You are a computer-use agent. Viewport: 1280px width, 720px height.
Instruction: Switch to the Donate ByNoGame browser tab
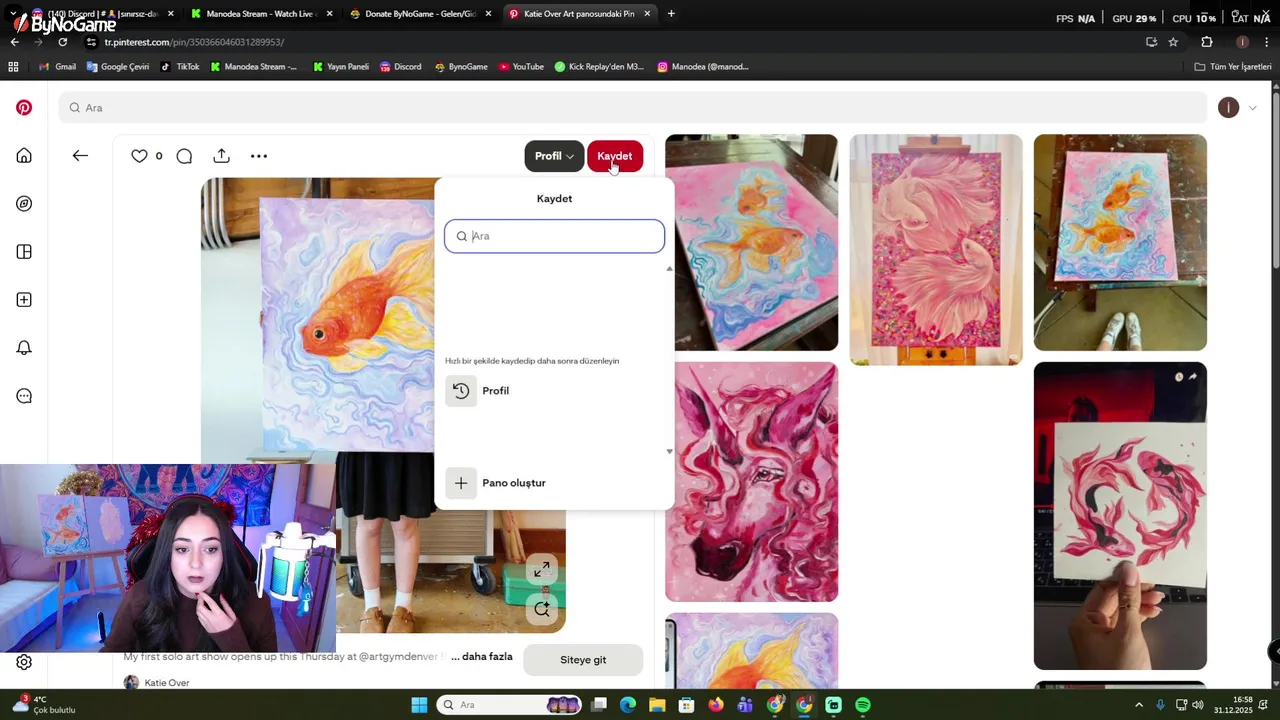[420, 14]
